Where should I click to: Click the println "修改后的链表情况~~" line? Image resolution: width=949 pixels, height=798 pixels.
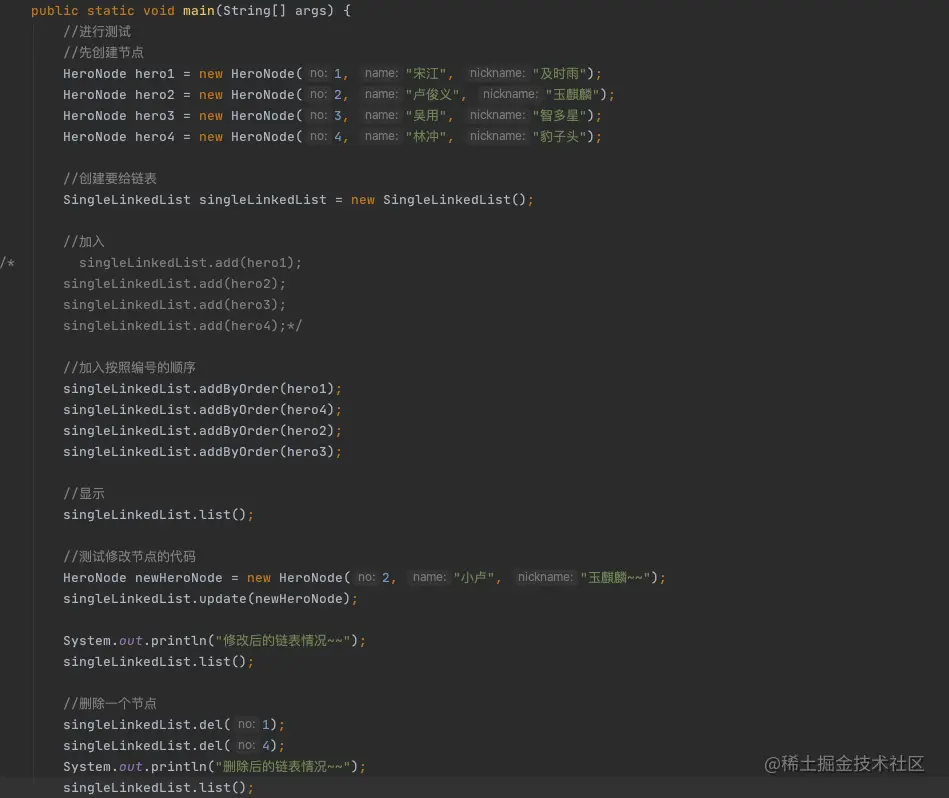[214, 641]
